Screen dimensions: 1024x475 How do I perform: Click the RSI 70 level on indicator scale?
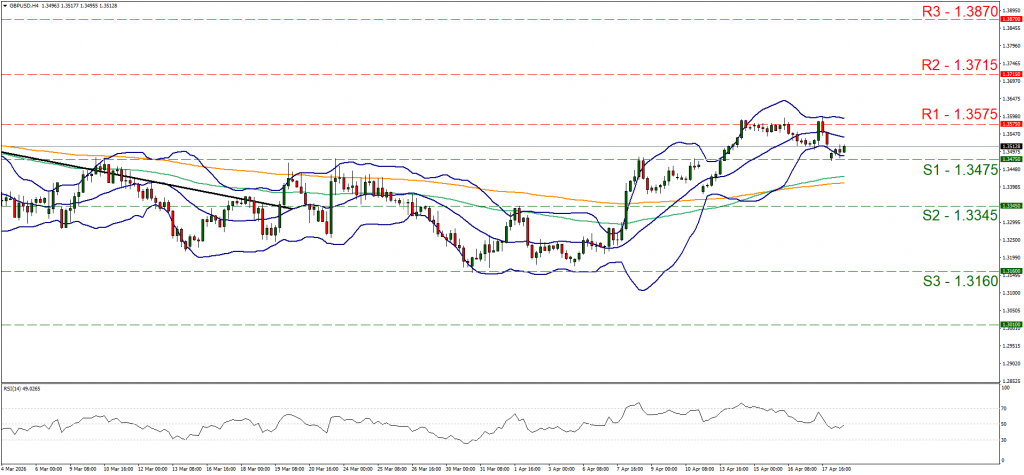click(x=1003, y=409)
